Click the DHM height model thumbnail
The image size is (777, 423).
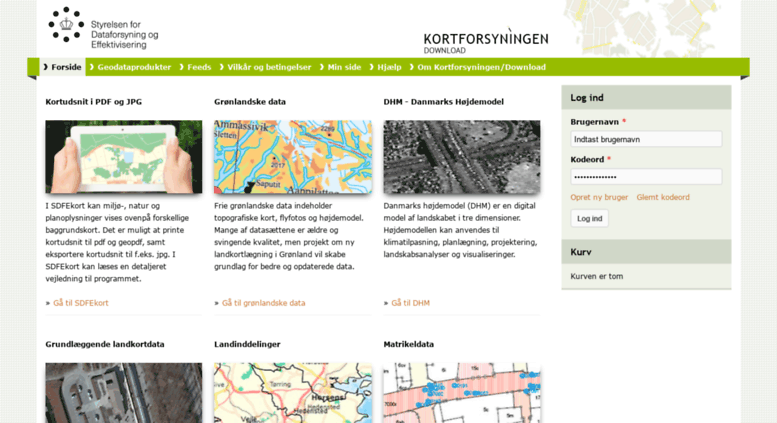(x=462, y=157)
